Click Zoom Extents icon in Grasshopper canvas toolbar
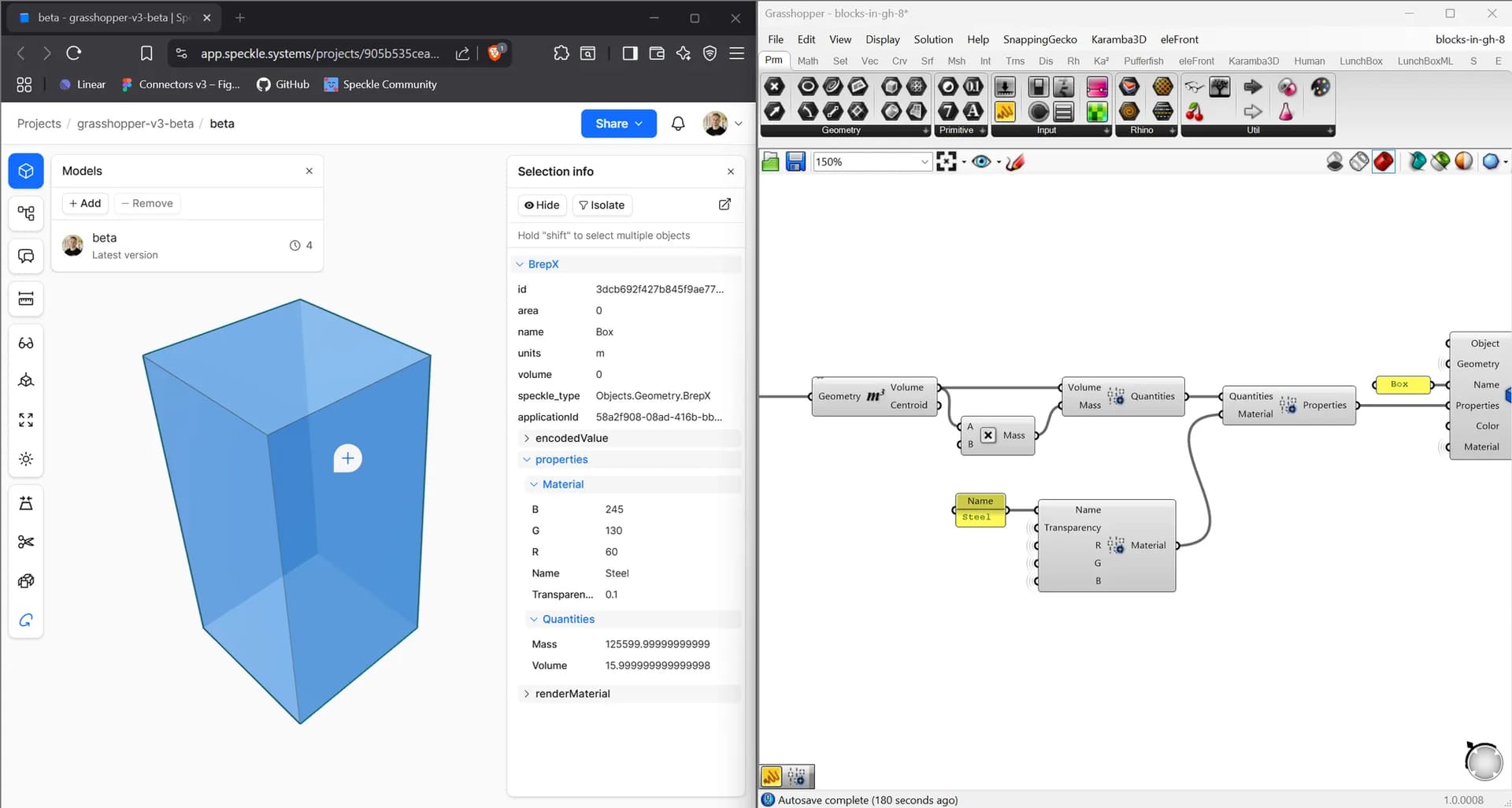1512x808 pixels. click(947, 162)
